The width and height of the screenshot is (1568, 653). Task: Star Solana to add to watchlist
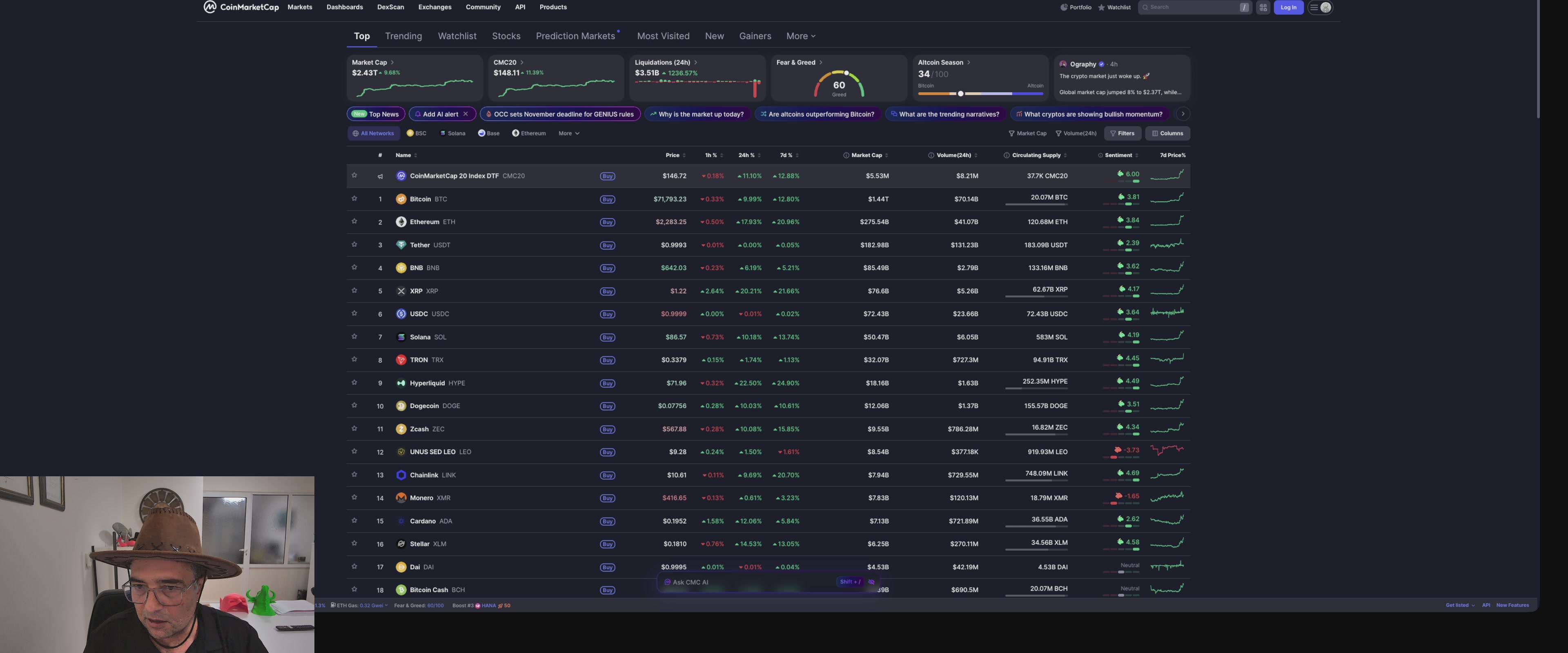354,337
